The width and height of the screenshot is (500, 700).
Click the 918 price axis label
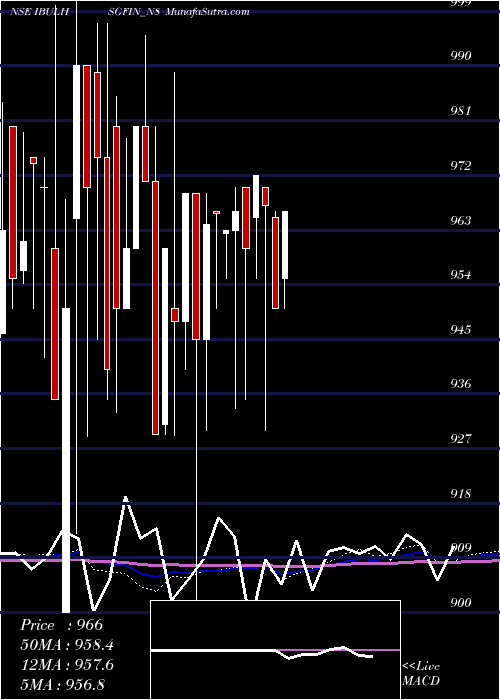click(x=460, y=493)
